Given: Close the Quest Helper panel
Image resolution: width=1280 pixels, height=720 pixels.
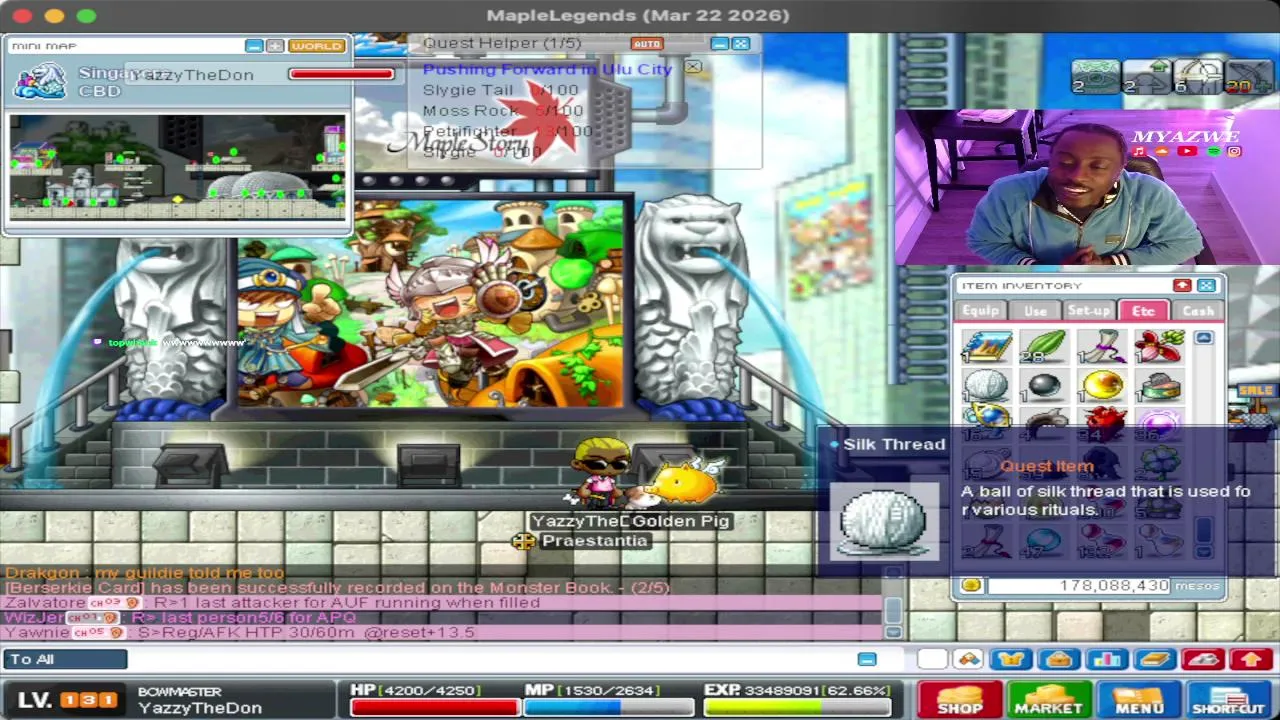Looking at the screenshot, I should pyautogui.click(x=741, y=44).
